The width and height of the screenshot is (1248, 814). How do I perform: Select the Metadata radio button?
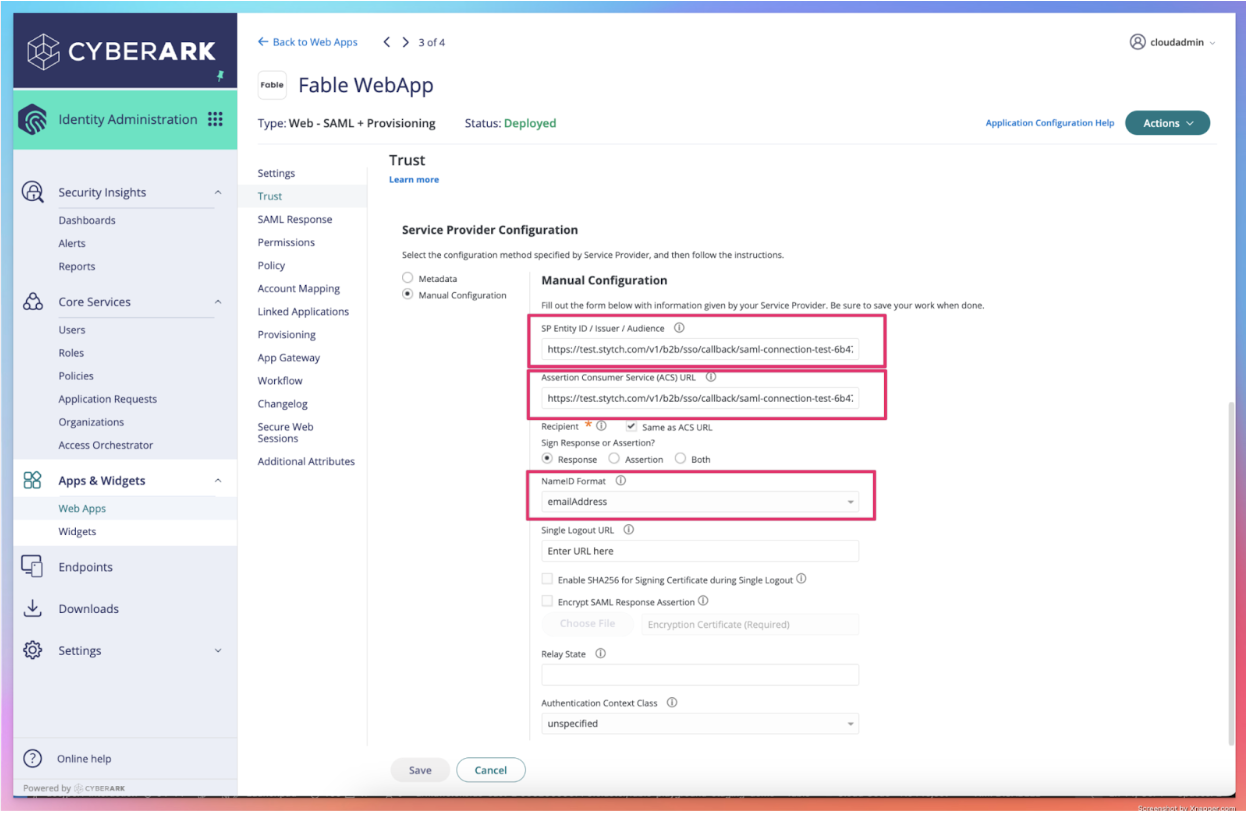pos(407,278)
